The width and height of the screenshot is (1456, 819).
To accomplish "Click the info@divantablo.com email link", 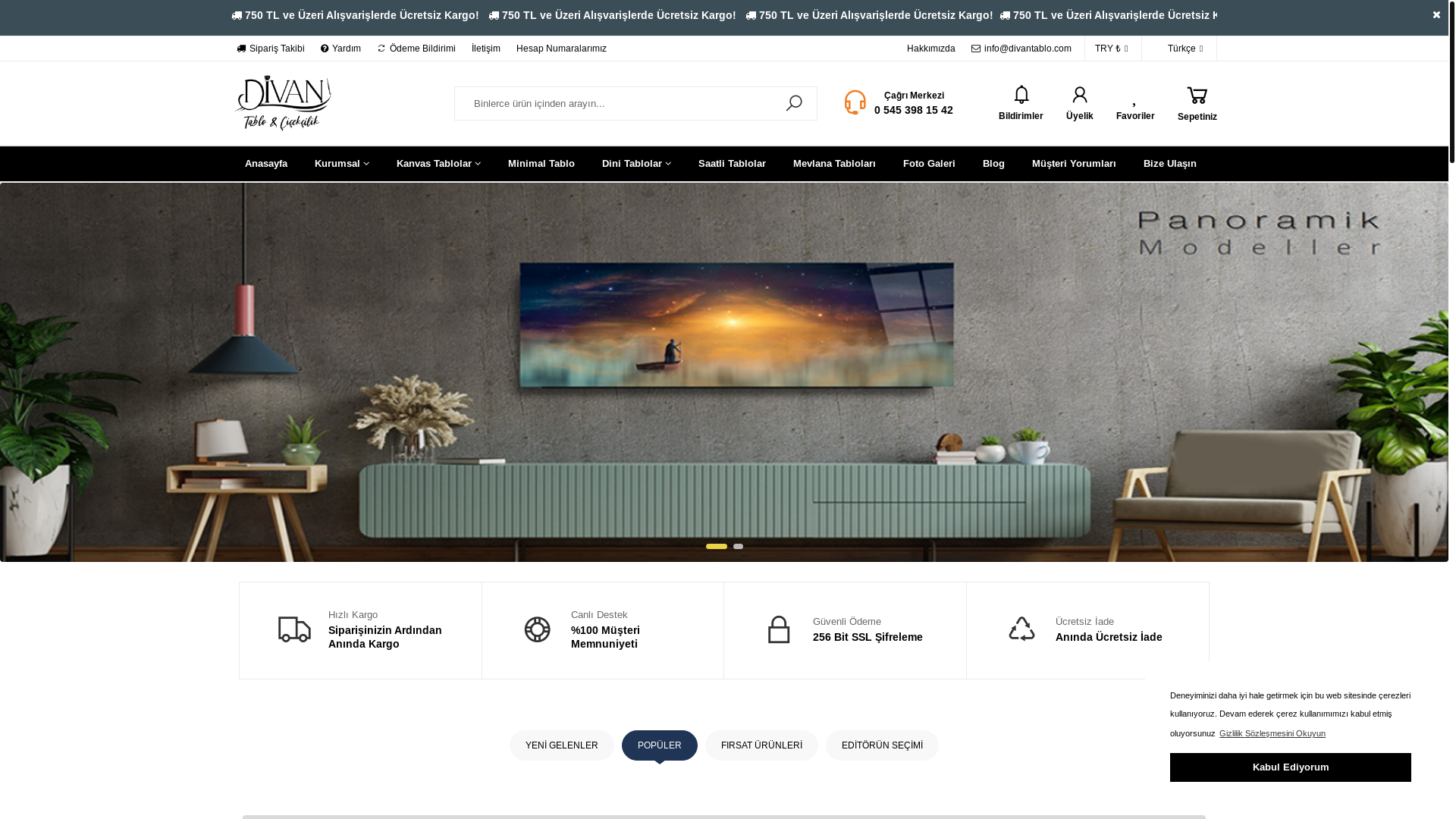I will pos(1021,49).
